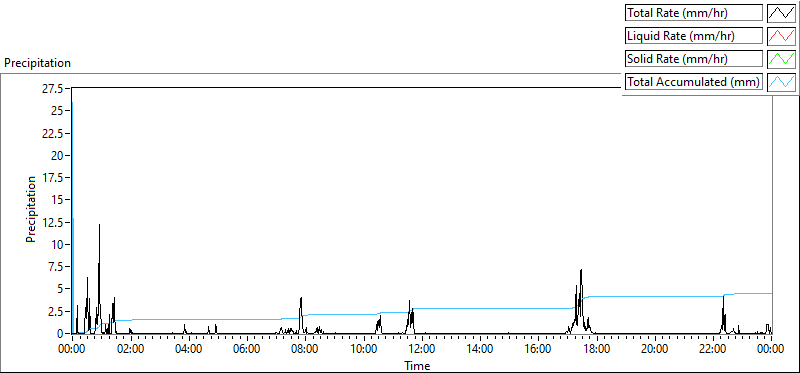Viewport: 800px width, 373px height.
Task: Click the Liquid Rate red line swatch
Action: (781, 36)
